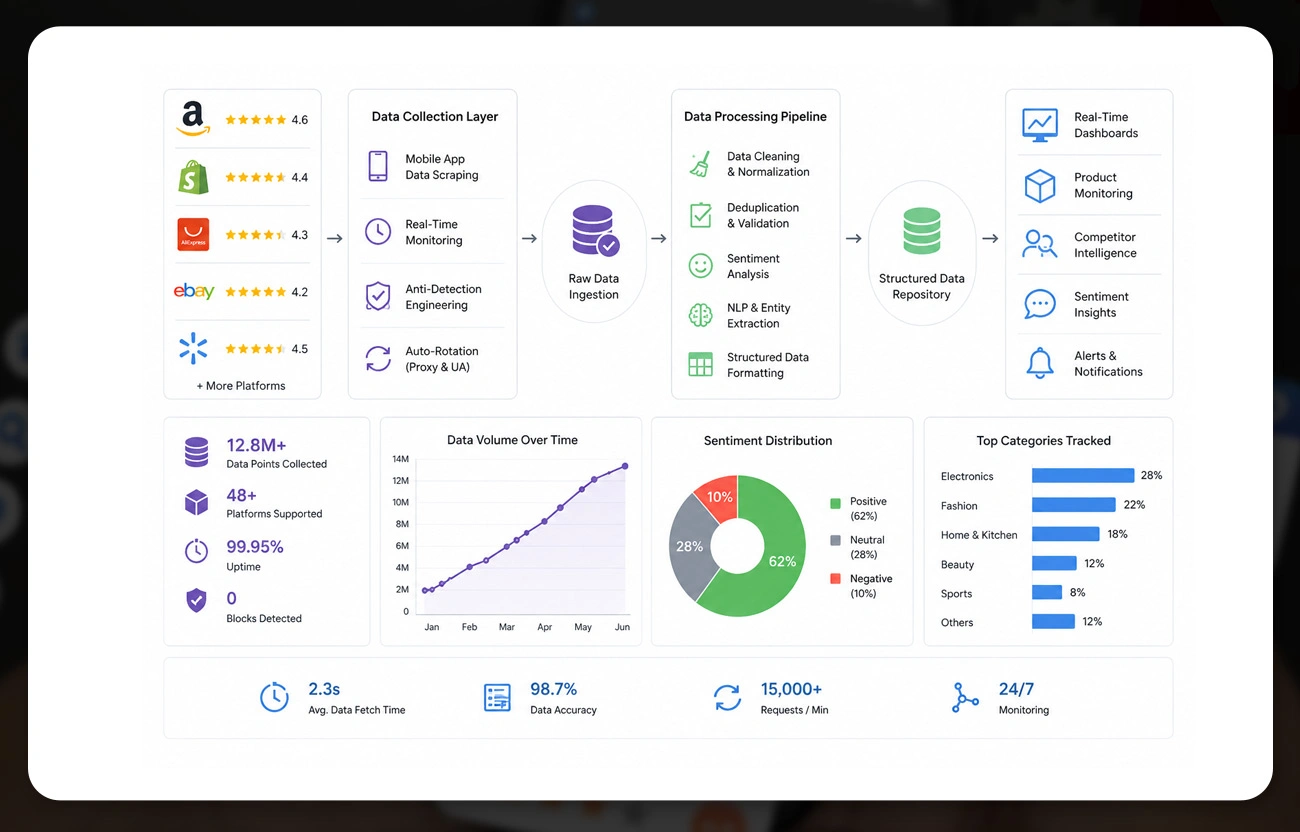Click the "12.8M+" value
The image size is (1300, 832).
pyautogui.click(x=256, y=445)
